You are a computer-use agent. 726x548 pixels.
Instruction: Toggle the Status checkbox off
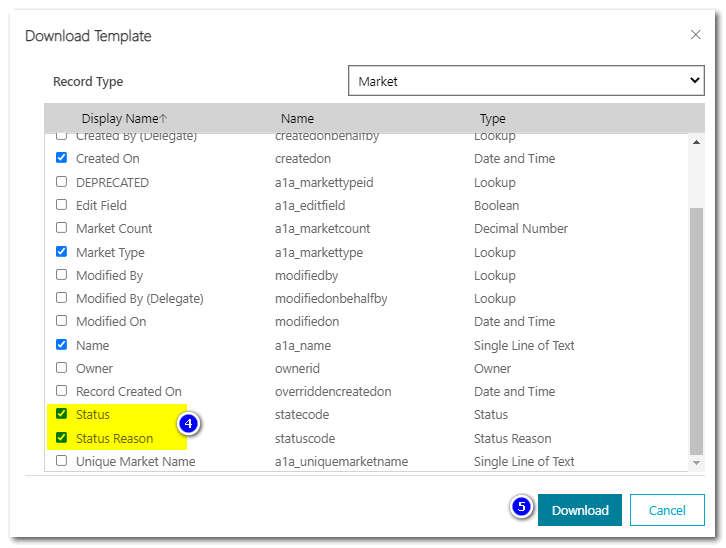(x=62, y=414)
